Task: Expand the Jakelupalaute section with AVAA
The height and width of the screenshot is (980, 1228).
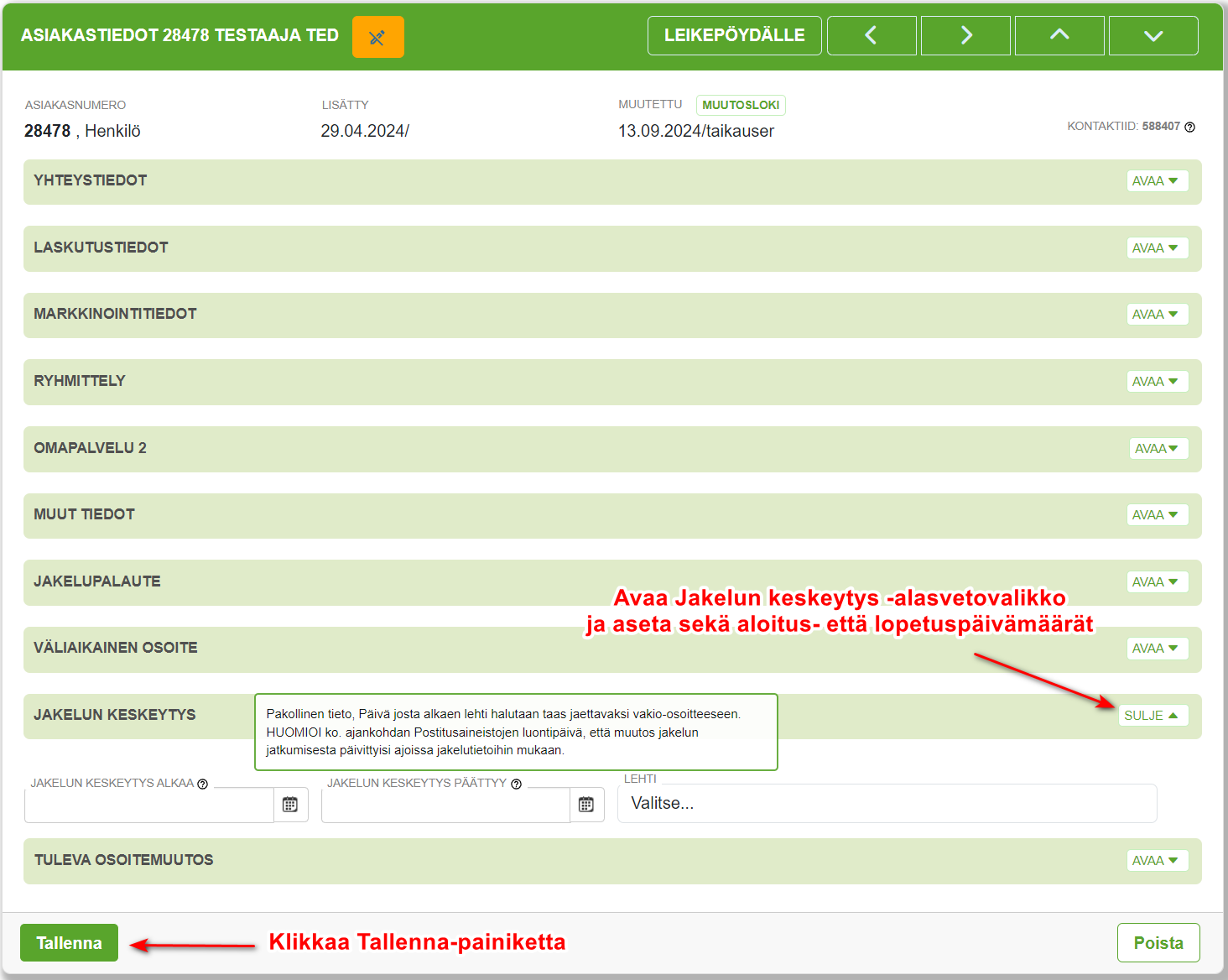Action: (x=1157, y=582)
